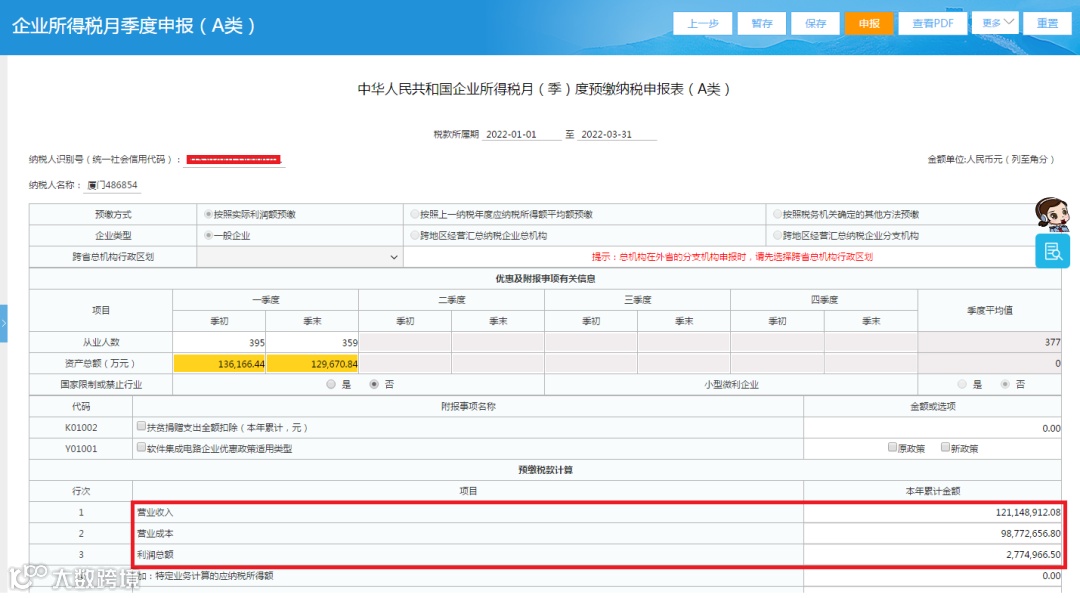Screen dimensions: 1080x598
Task: Click the 优惠及附报事项有关信息 section heading
Action: (545, 278)
